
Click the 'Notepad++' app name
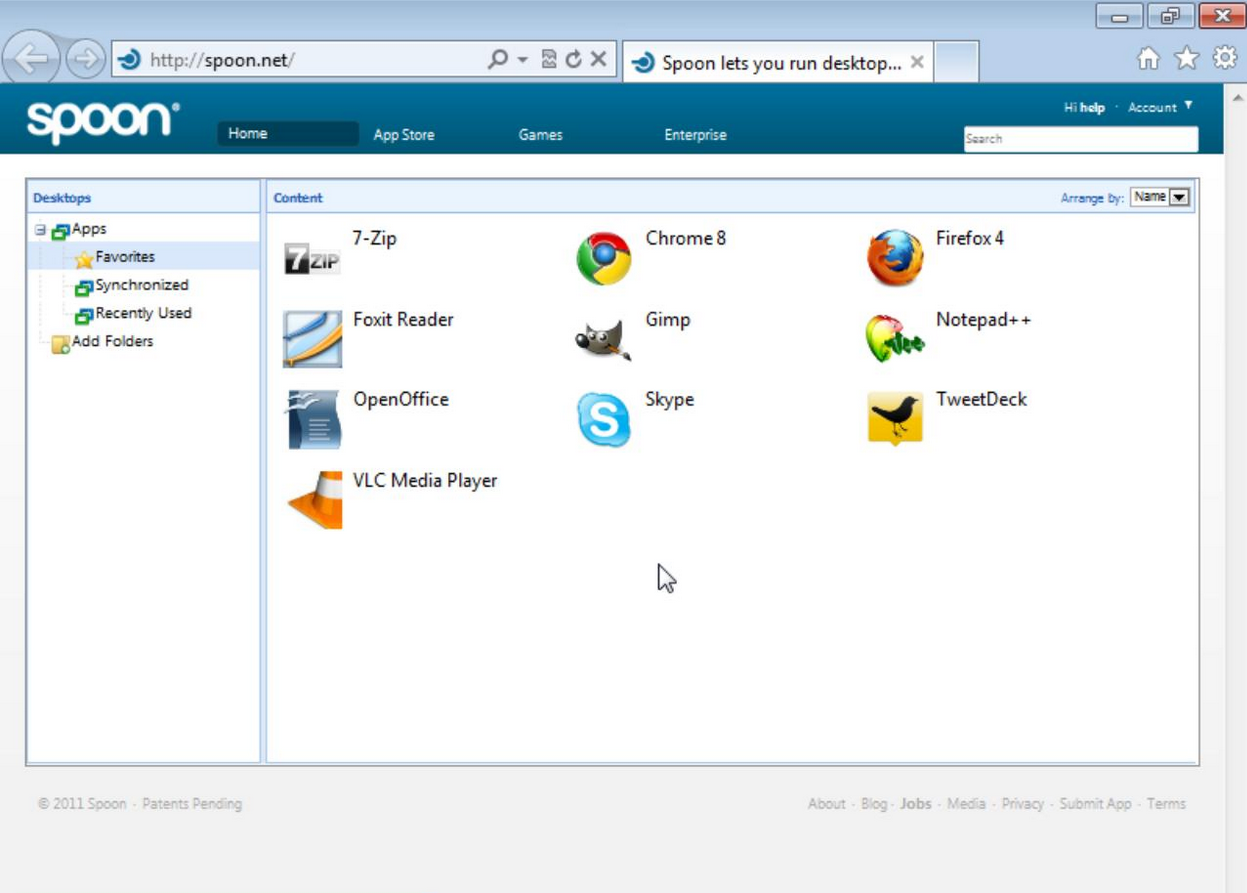click(x=983, y=320)
